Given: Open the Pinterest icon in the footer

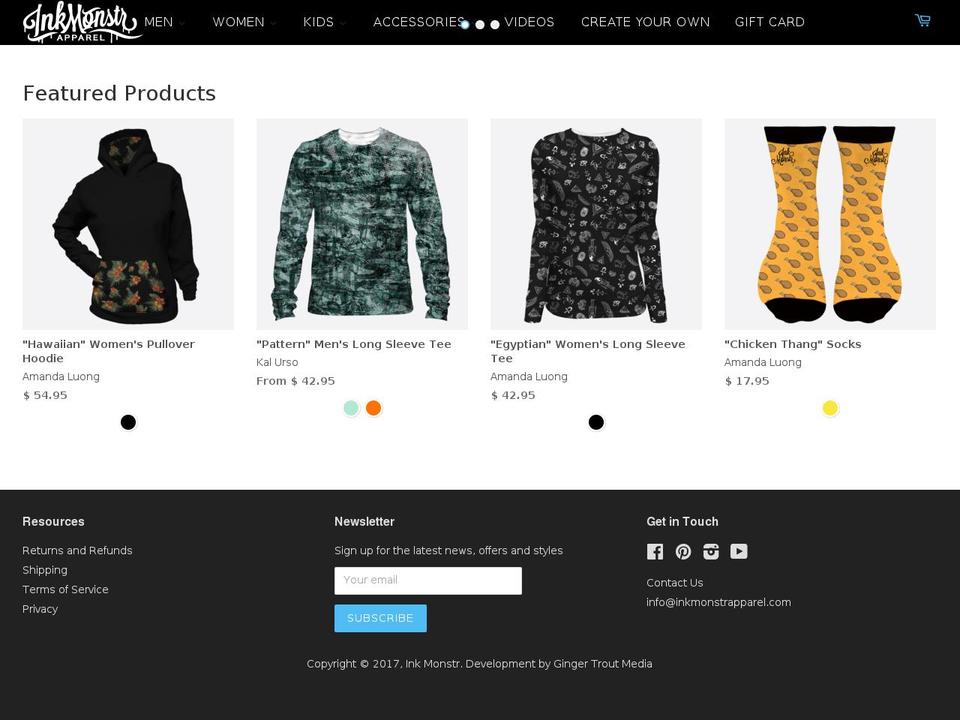Looking at the screenshot, I should [683, 551].
